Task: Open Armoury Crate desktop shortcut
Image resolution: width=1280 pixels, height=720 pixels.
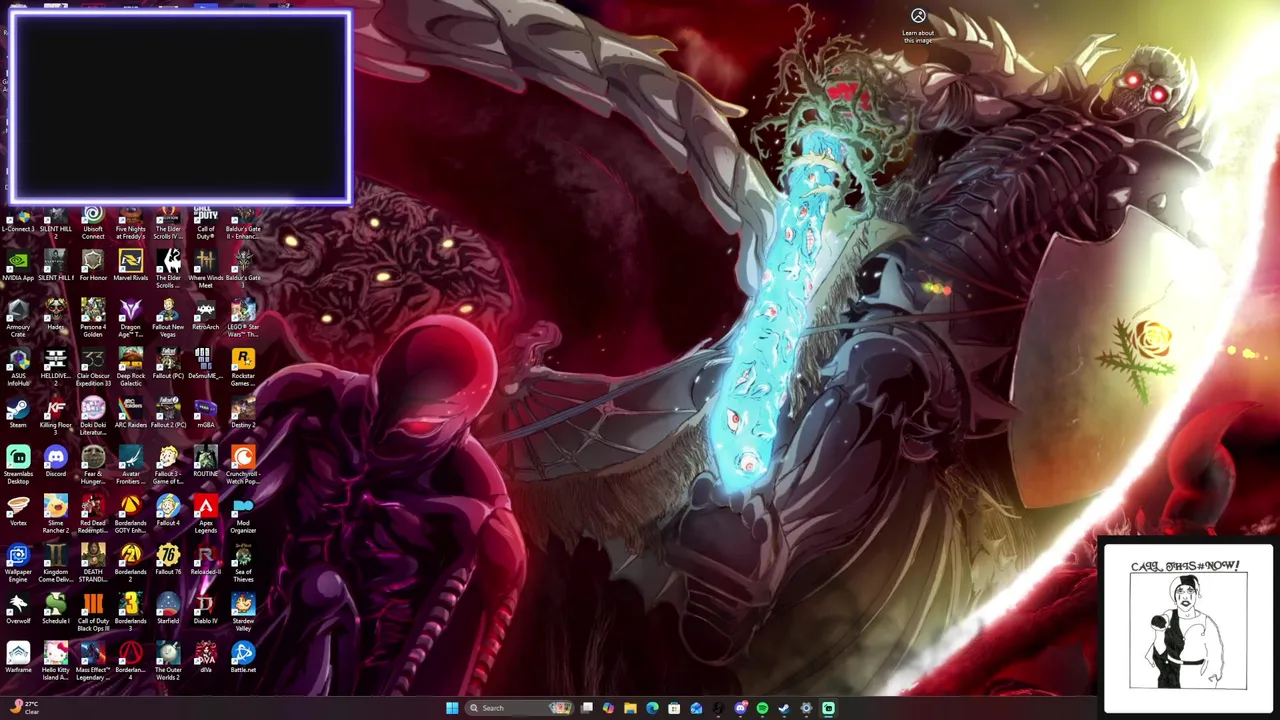Action: (x=18, y=319)
